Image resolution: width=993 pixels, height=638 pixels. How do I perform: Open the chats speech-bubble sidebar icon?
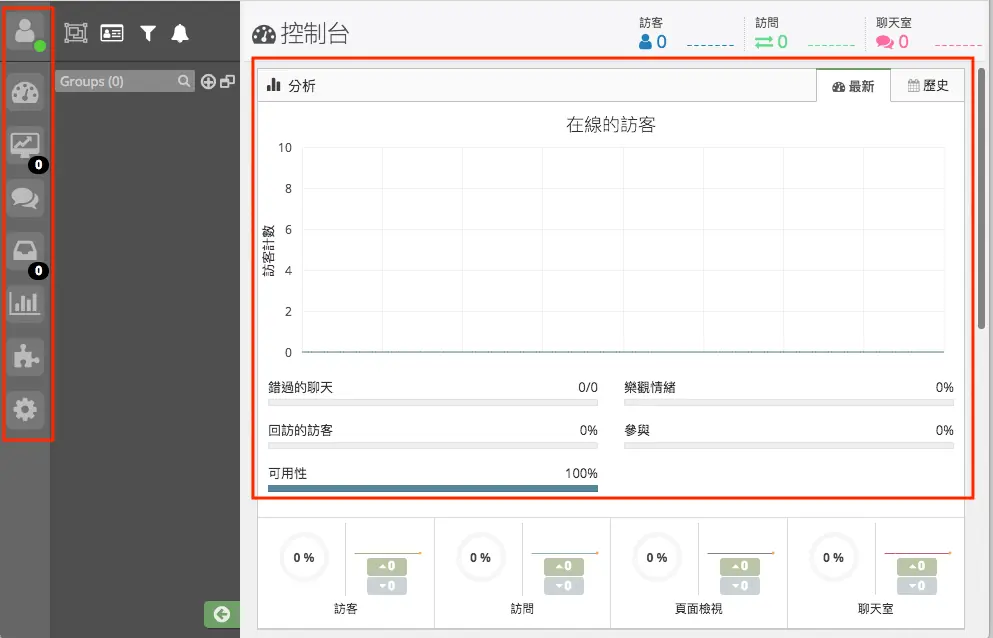25,198
